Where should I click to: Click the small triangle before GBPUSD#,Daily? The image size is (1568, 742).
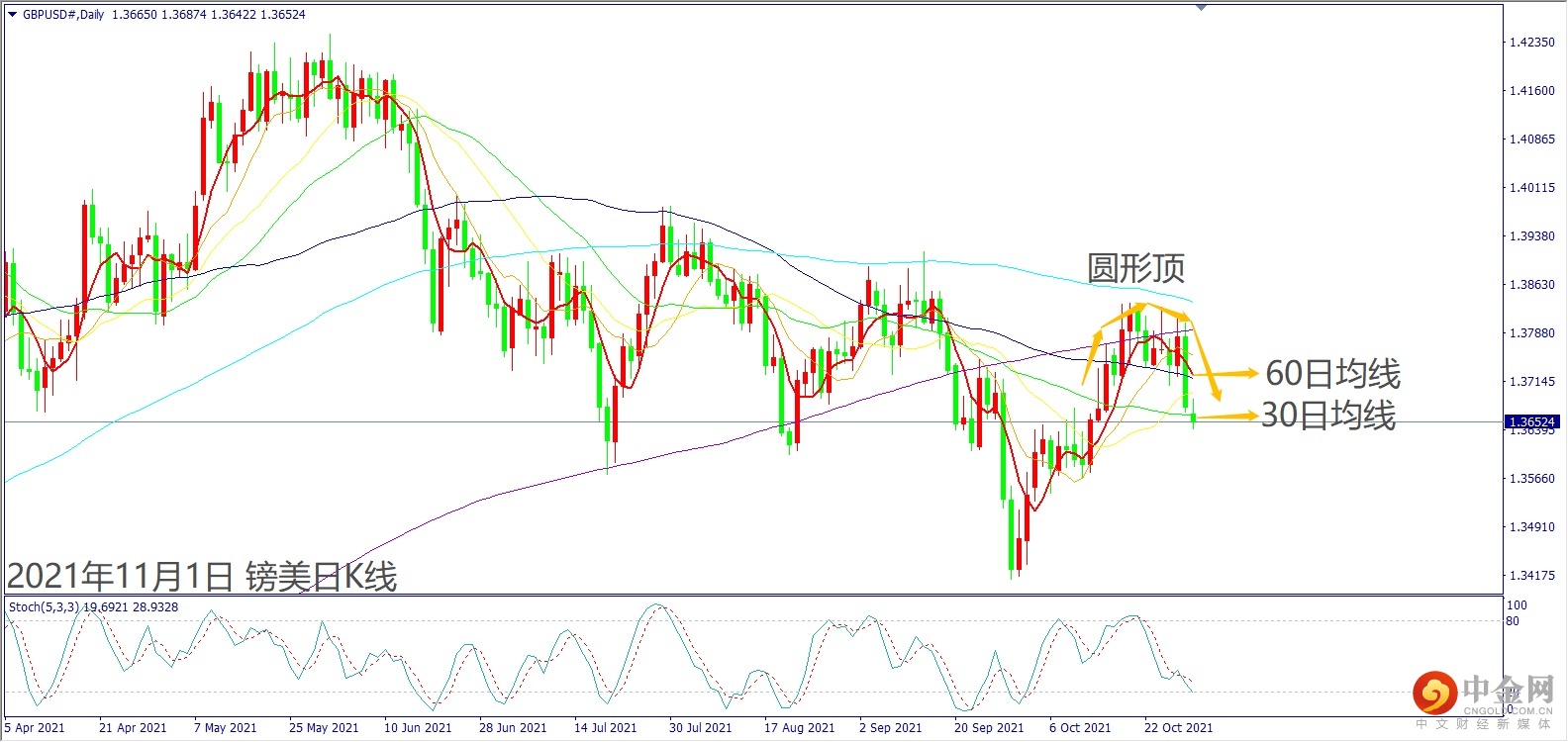coord(12,15)
